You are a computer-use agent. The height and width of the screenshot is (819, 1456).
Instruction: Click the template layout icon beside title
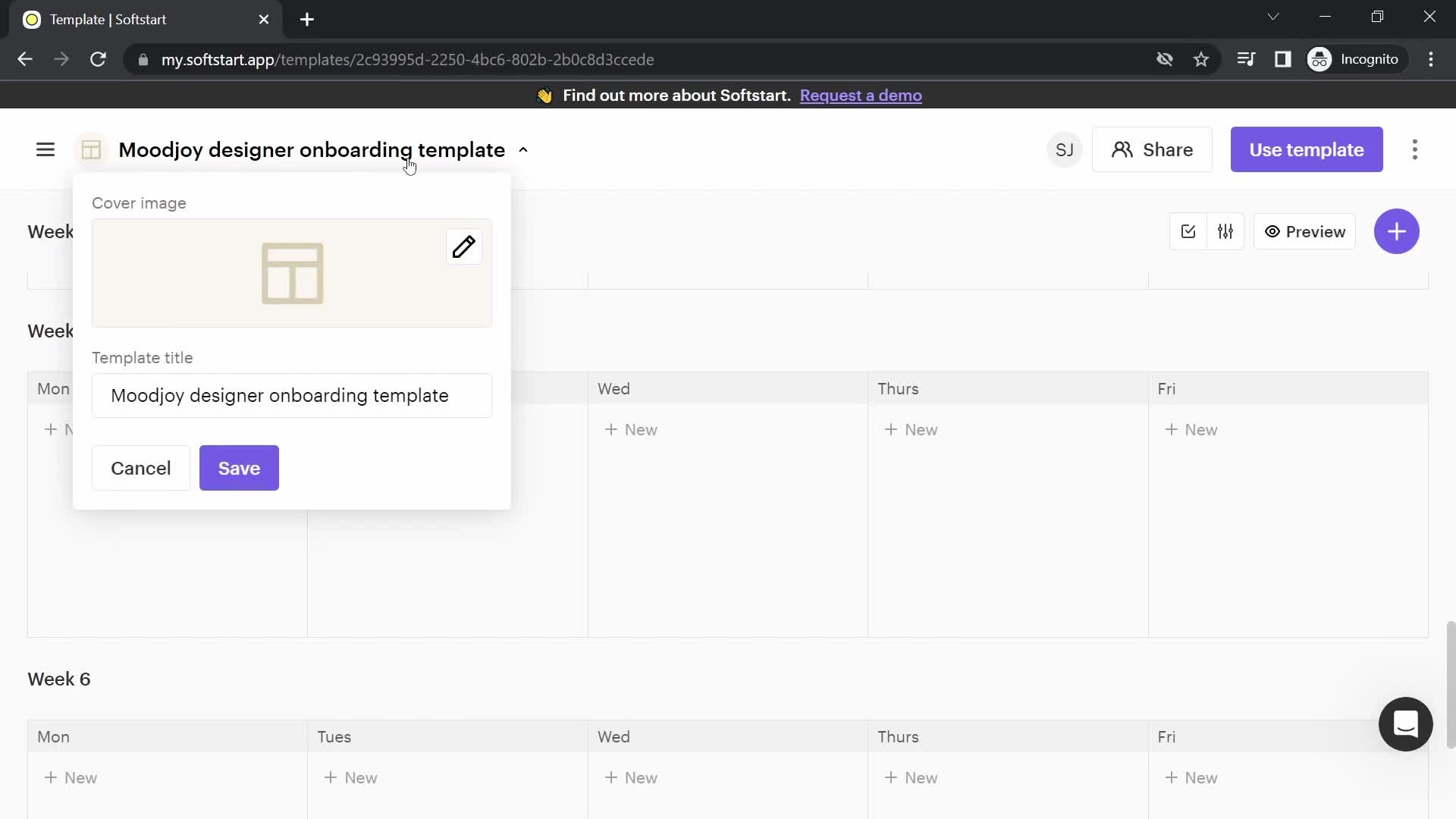91,149
